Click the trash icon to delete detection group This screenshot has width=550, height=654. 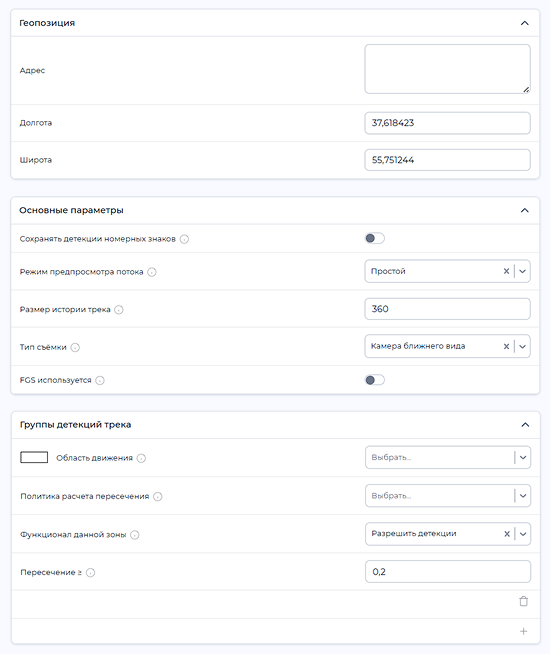pyautogui.click(x=523, y=601)
